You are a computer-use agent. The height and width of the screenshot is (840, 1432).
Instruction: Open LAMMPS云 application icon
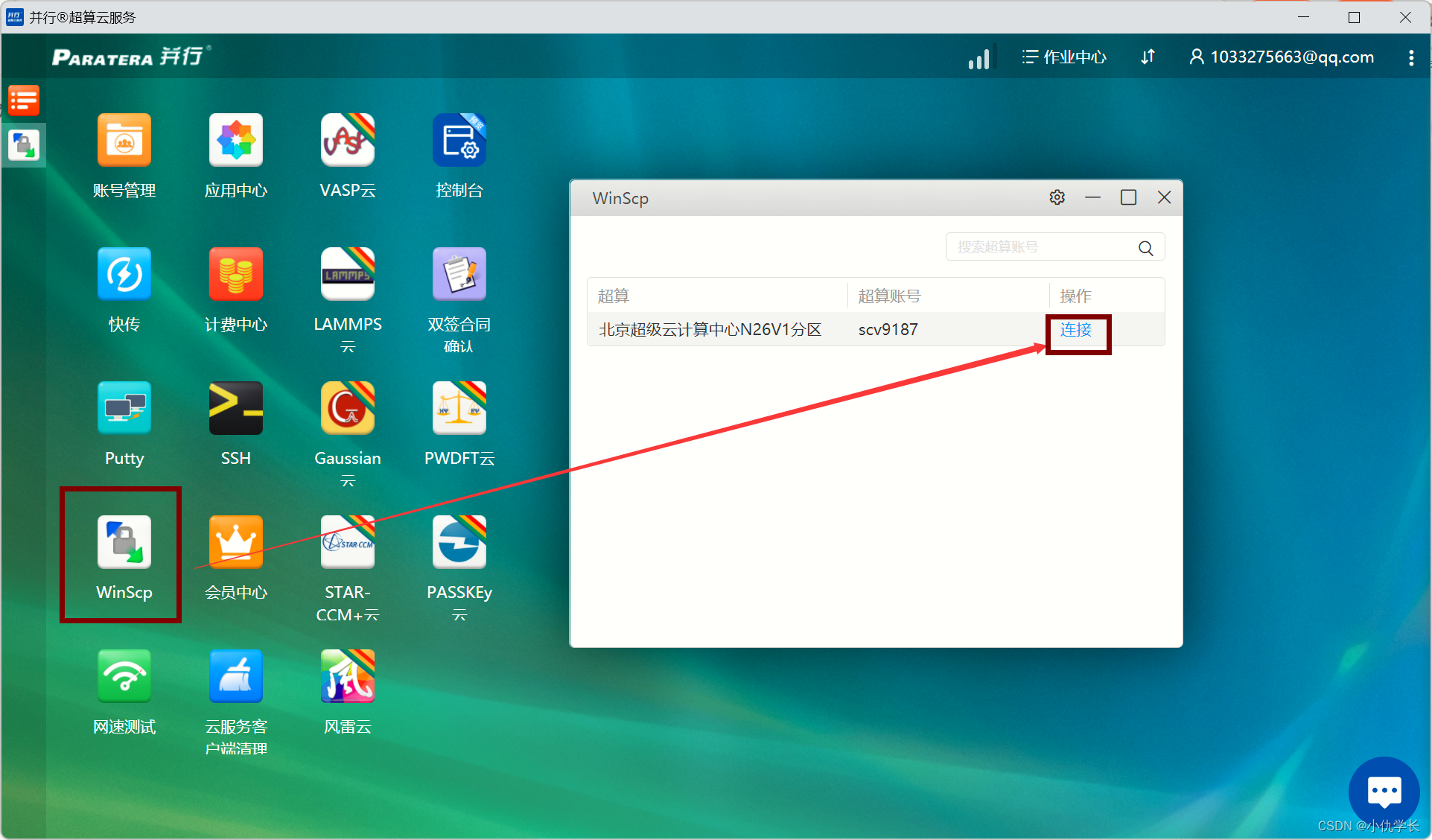tap(347, 275)
